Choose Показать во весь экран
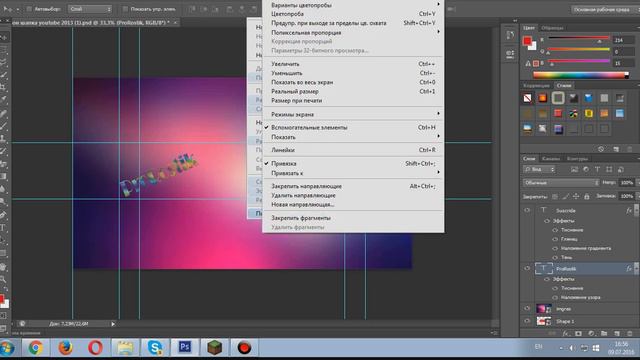 coord(353,82)
